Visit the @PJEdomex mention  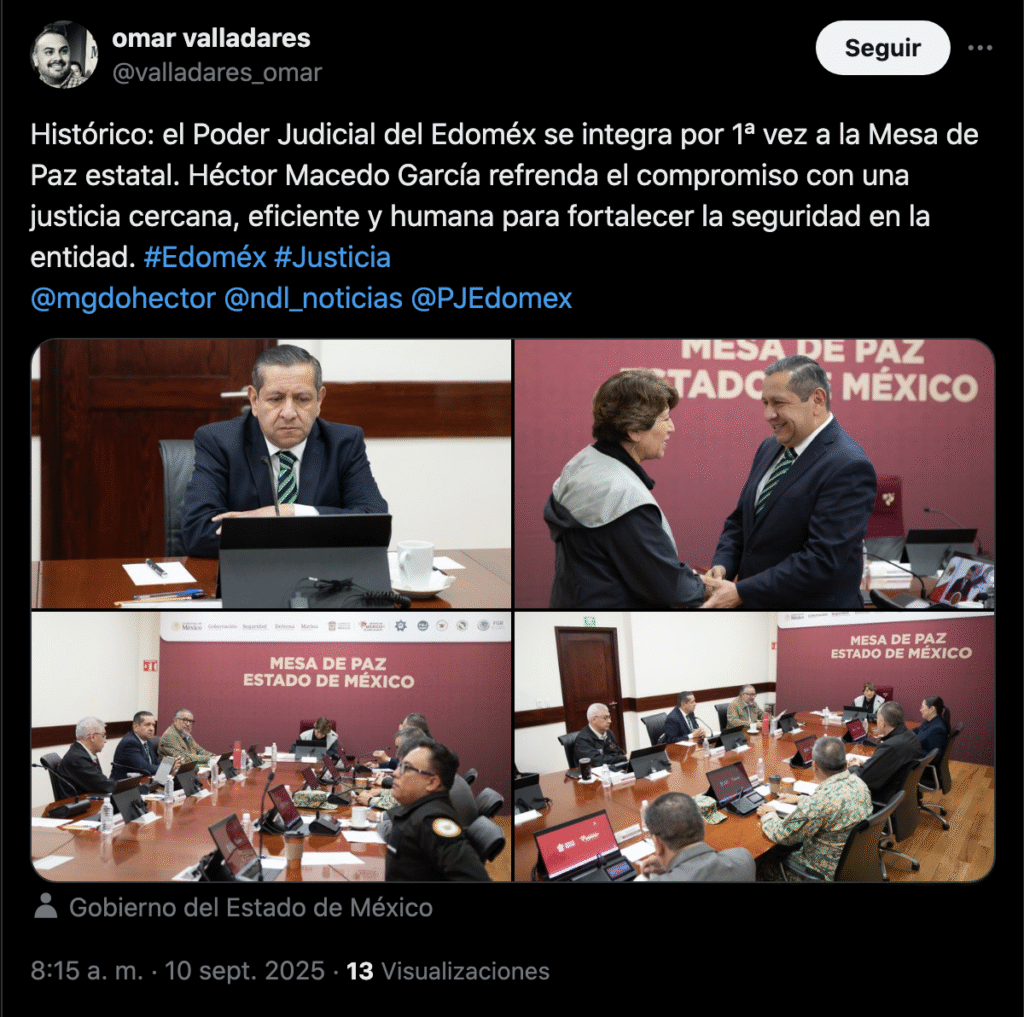[x=492, y=299]
